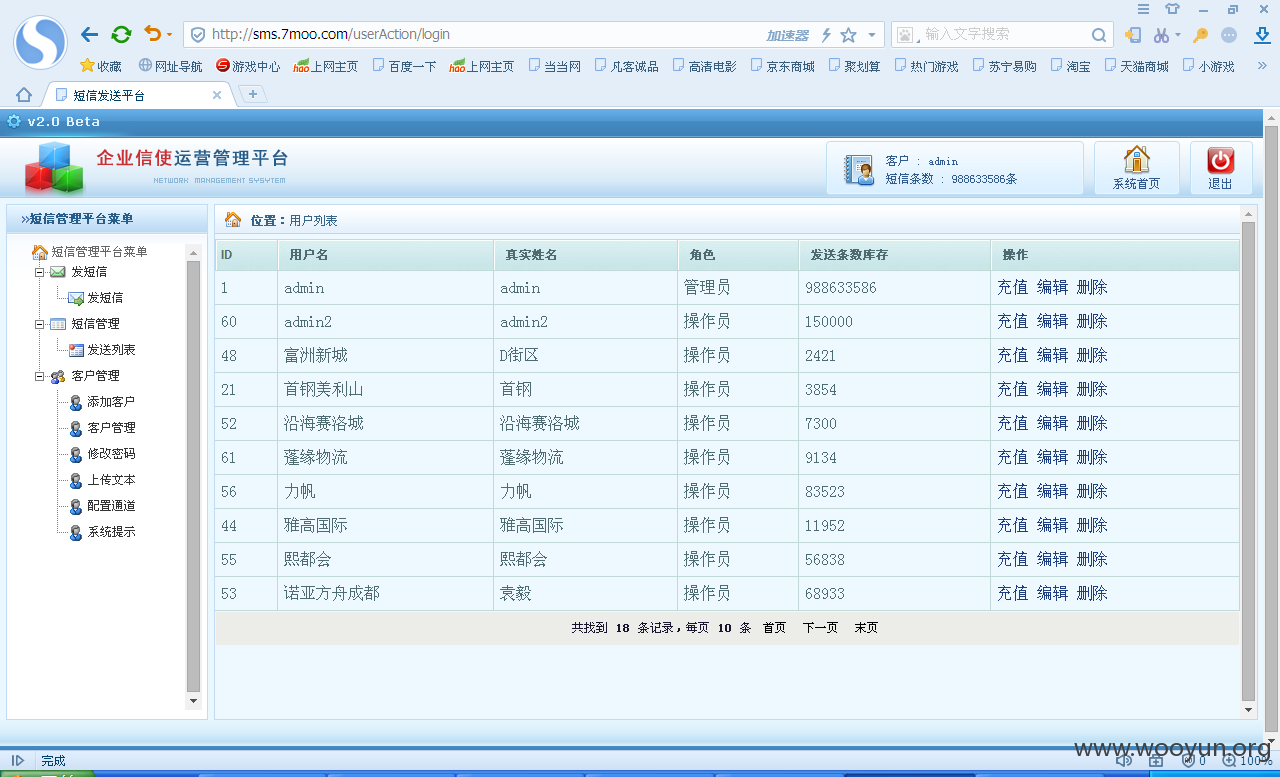Go to 末页 in pagination
The width and height of the screenshot is (1280, 777).
pos(866,628)
